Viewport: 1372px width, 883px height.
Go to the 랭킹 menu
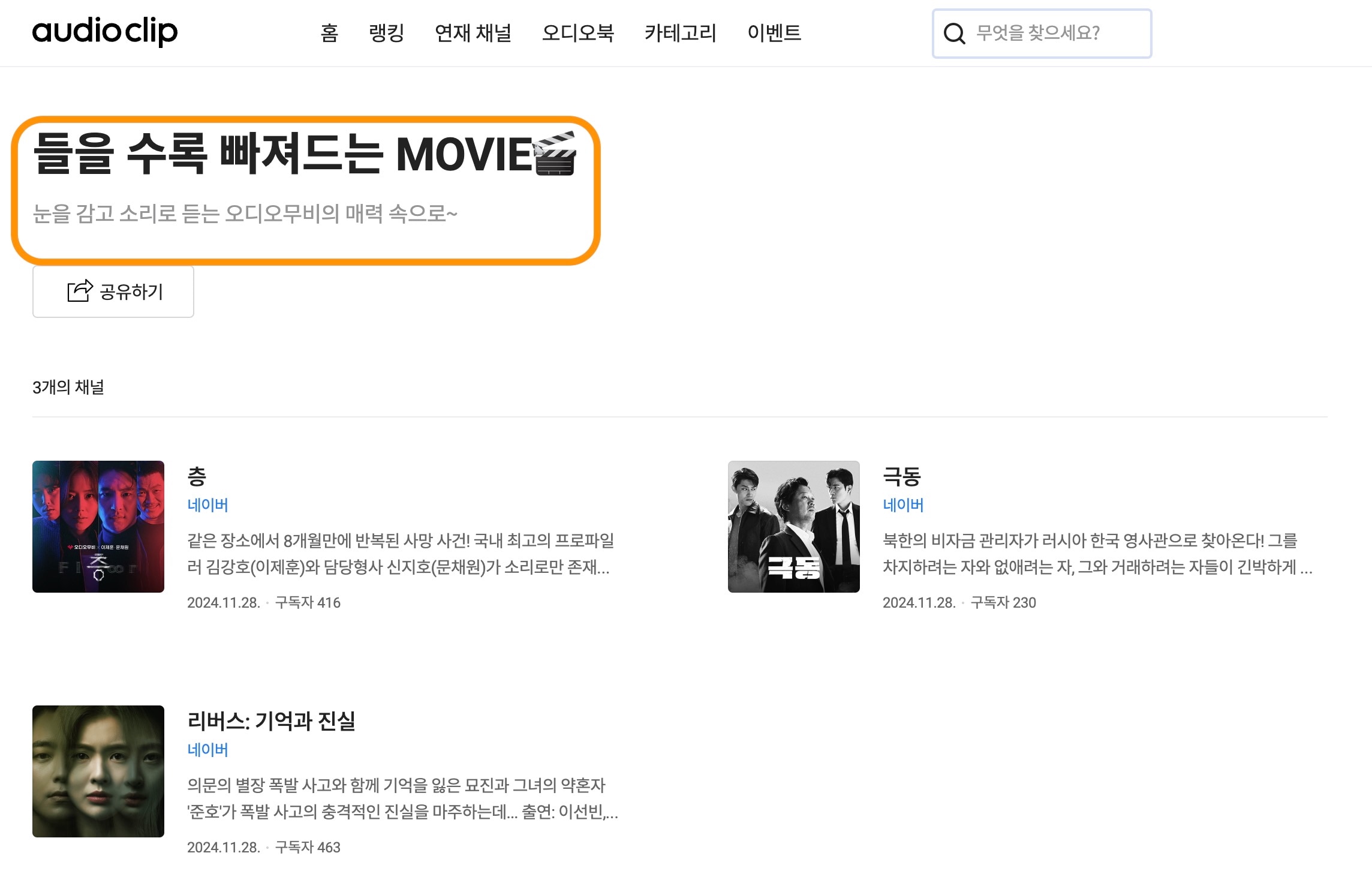pyautogui.click(x=387, y=32)
